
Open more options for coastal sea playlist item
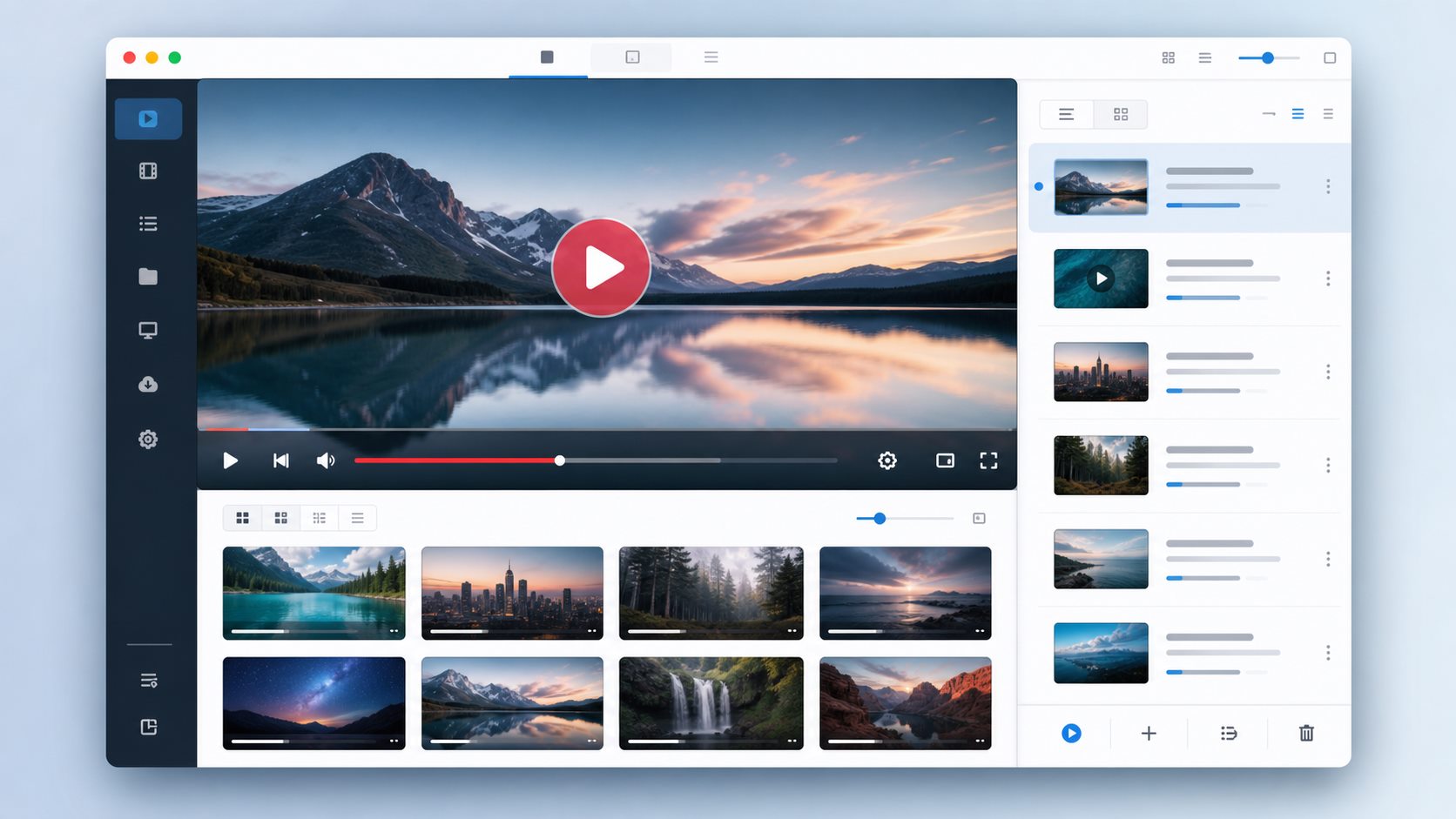pyautogui.click(x=1328, y=559)
